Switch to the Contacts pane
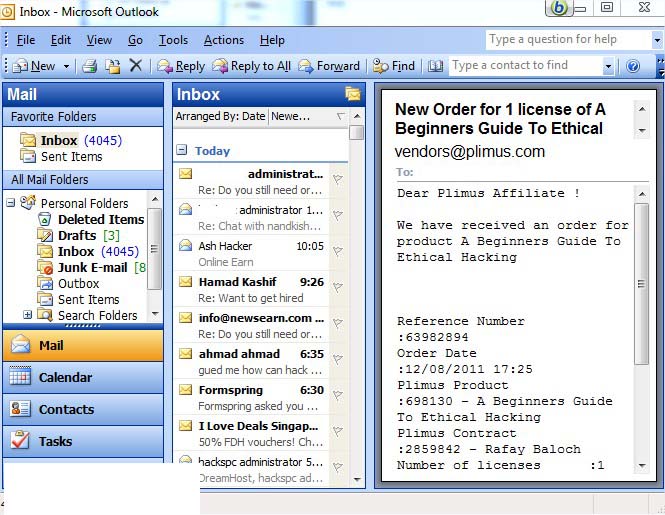The width and height of the screenshot is (665, 515). click(83, 409)
